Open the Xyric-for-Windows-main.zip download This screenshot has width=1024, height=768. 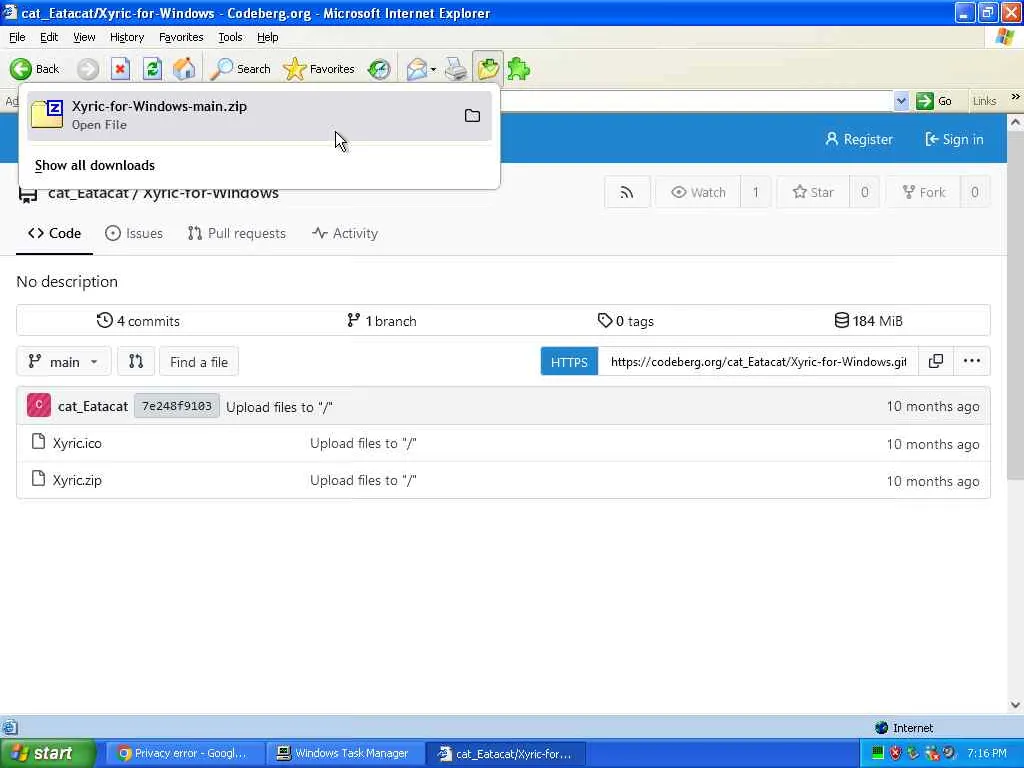point(259,115)
